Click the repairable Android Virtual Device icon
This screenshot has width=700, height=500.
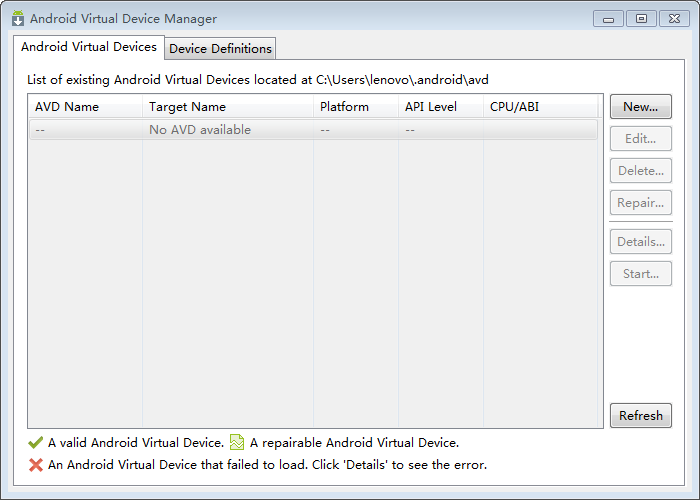click(237, 442)
